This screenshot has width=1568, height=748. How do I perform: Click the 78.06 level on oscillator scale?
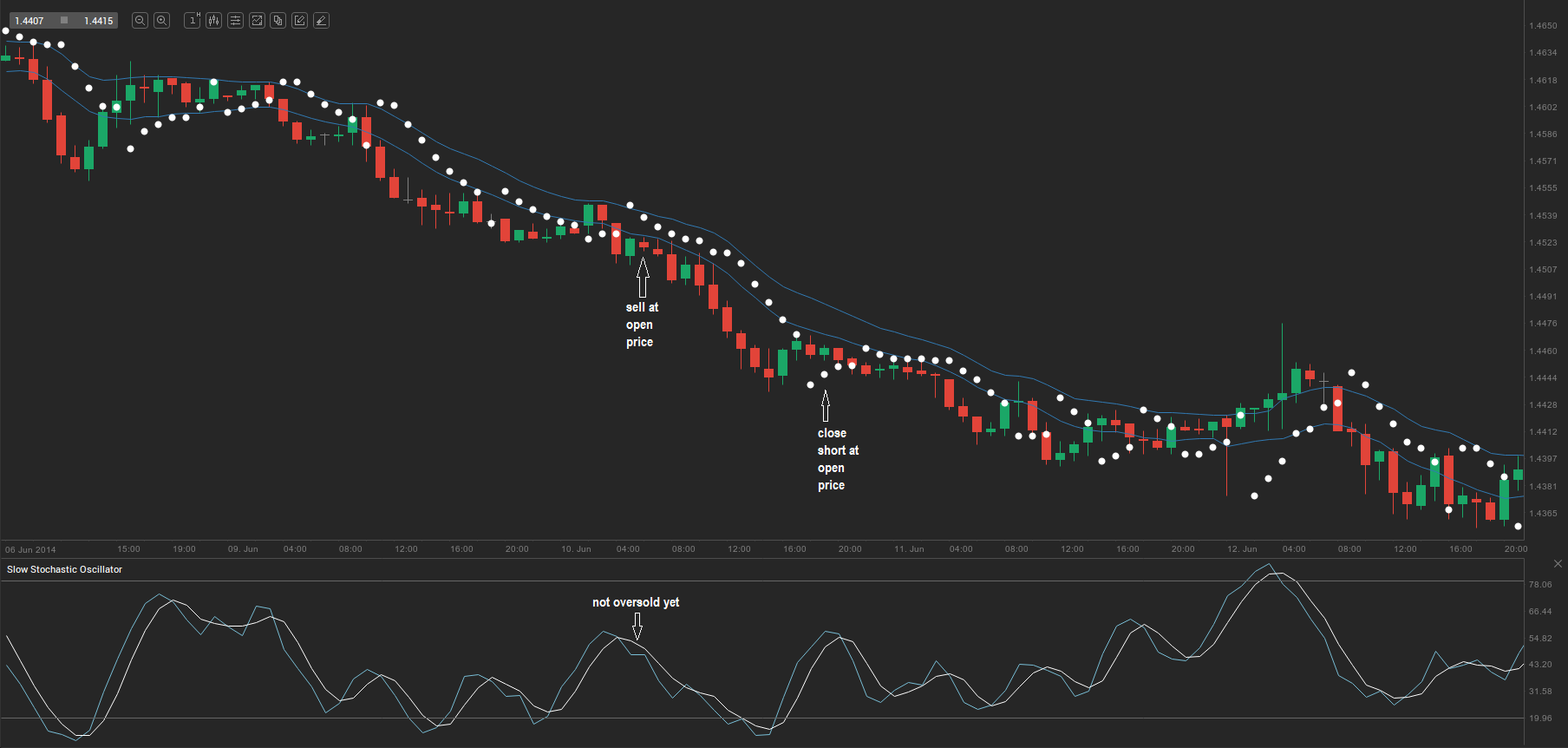tap(1540, 585)
